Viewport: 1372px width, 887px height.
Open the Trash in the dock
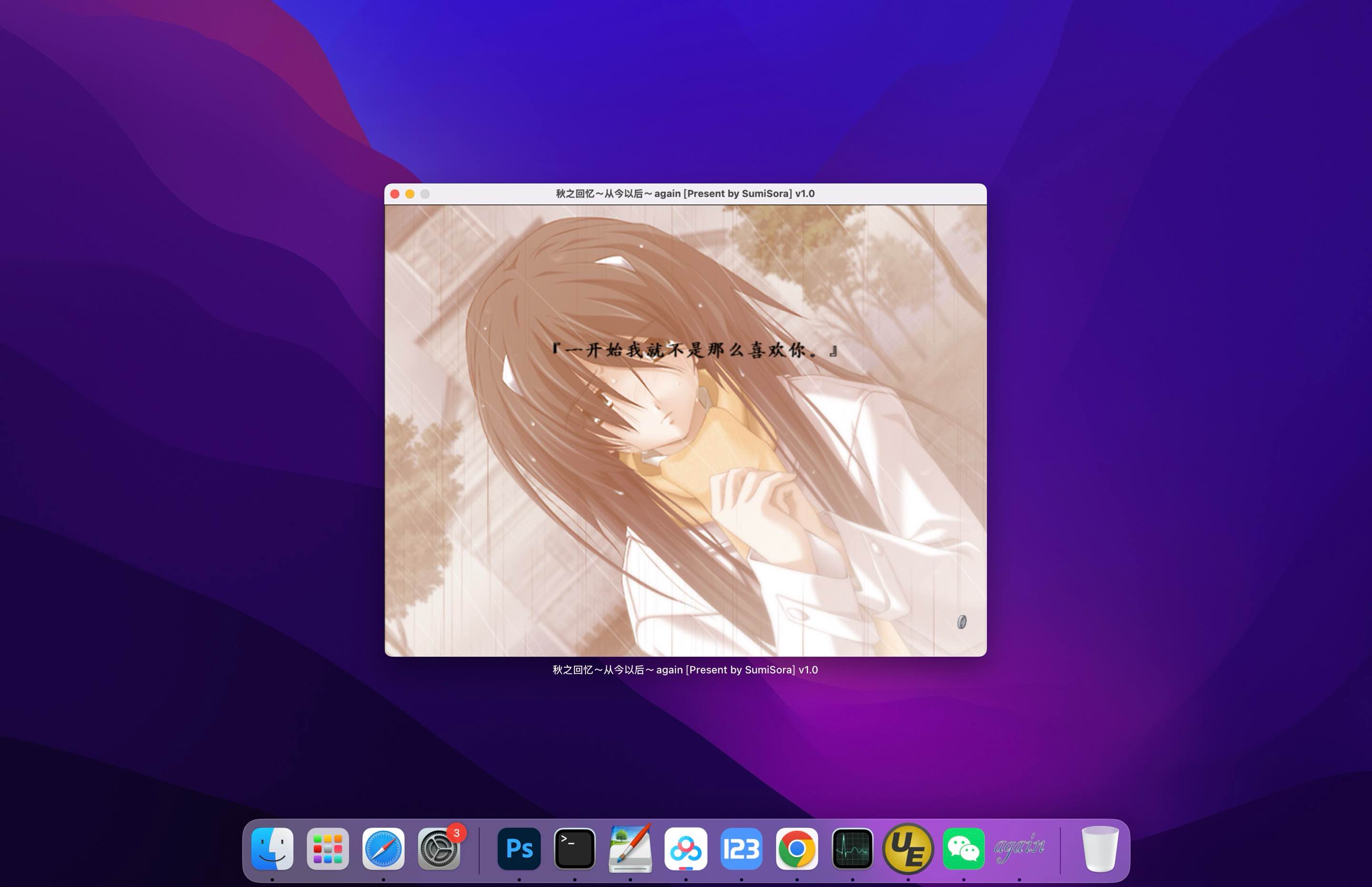coord(1100,848)
